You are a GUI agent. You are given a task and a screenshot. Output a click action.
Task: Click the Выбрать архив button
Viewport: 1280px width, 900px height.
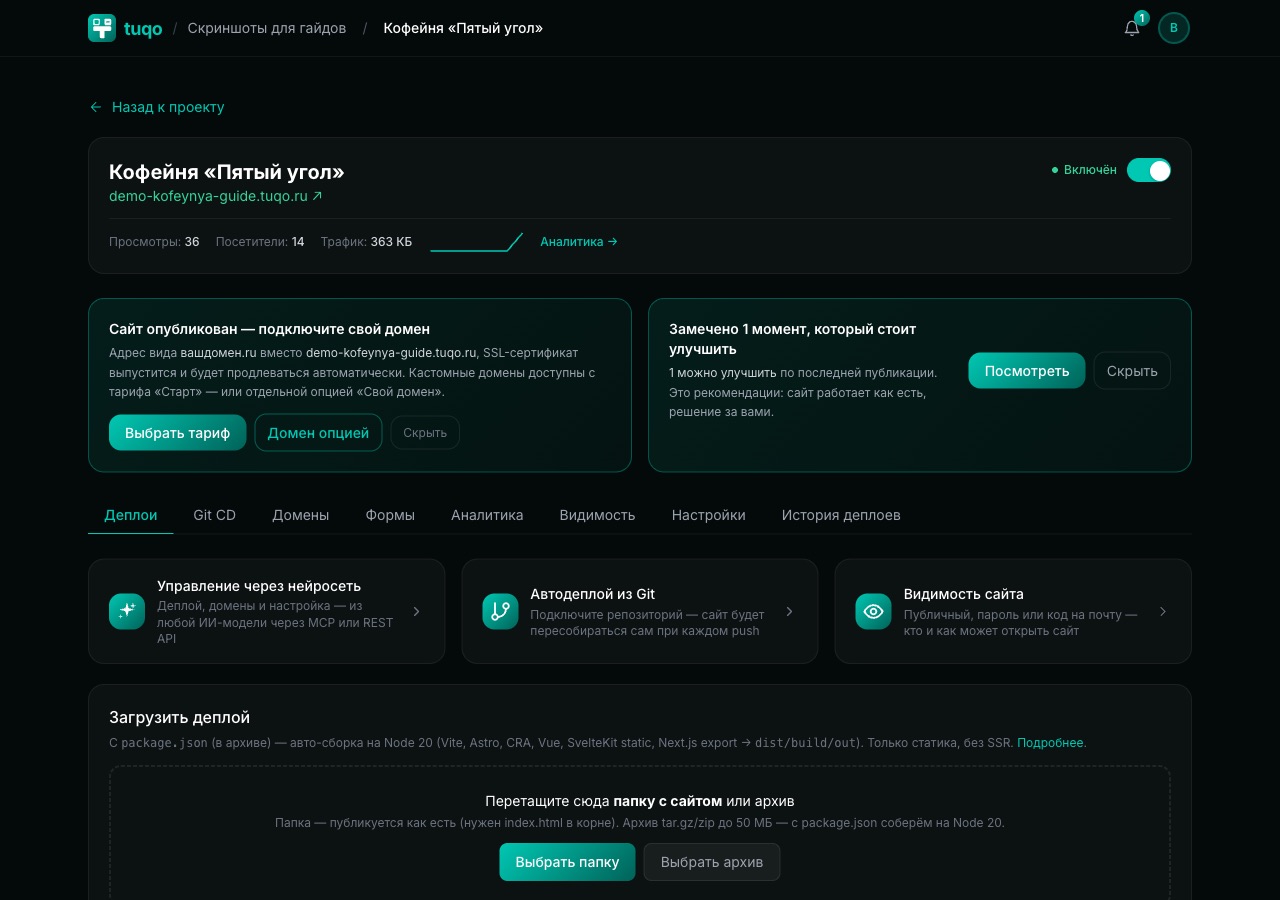tap(712, 862)
